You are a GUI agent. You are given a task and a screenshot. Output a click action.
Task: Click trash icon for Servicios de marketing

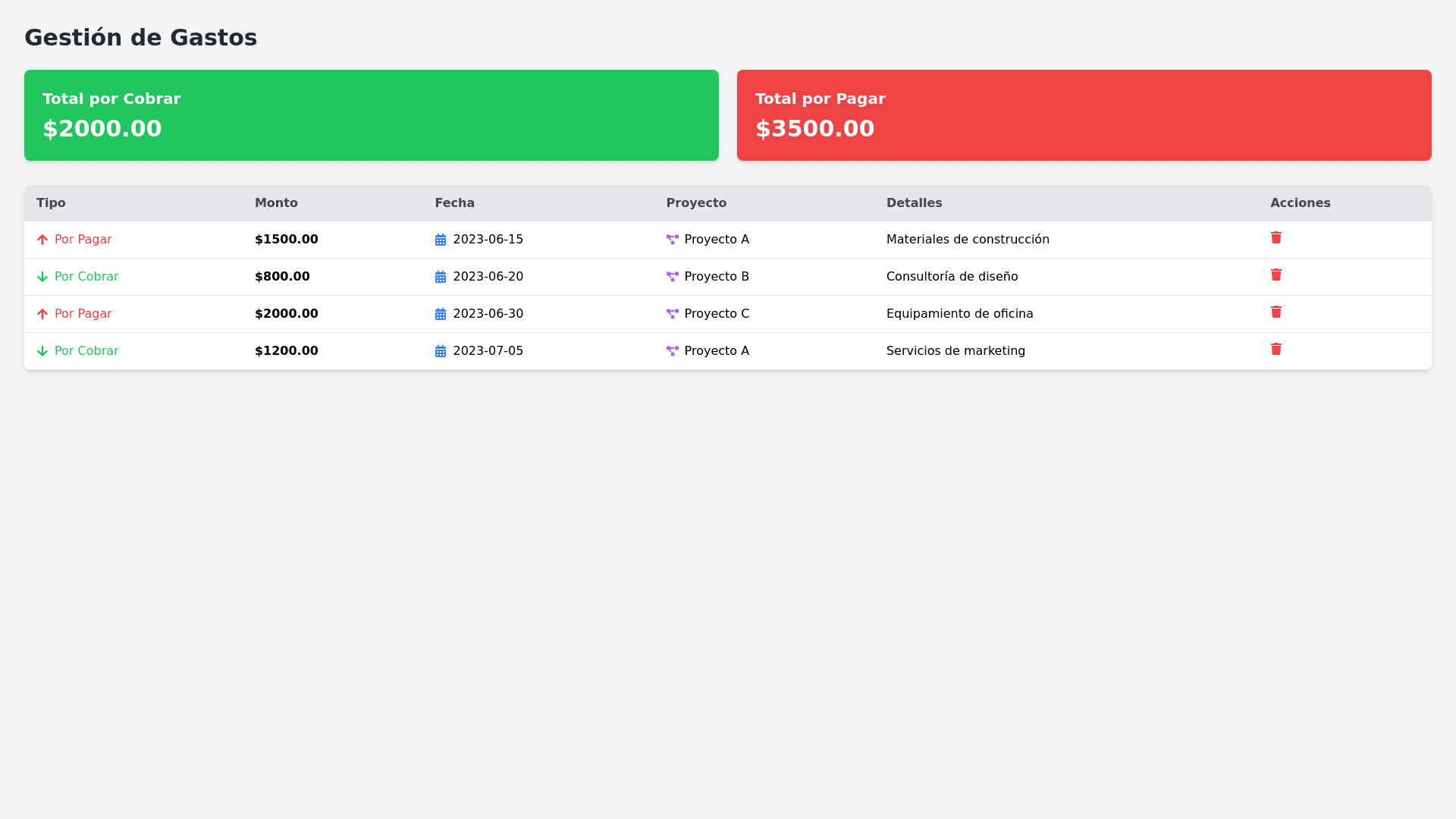click(x=1276, y=350)
